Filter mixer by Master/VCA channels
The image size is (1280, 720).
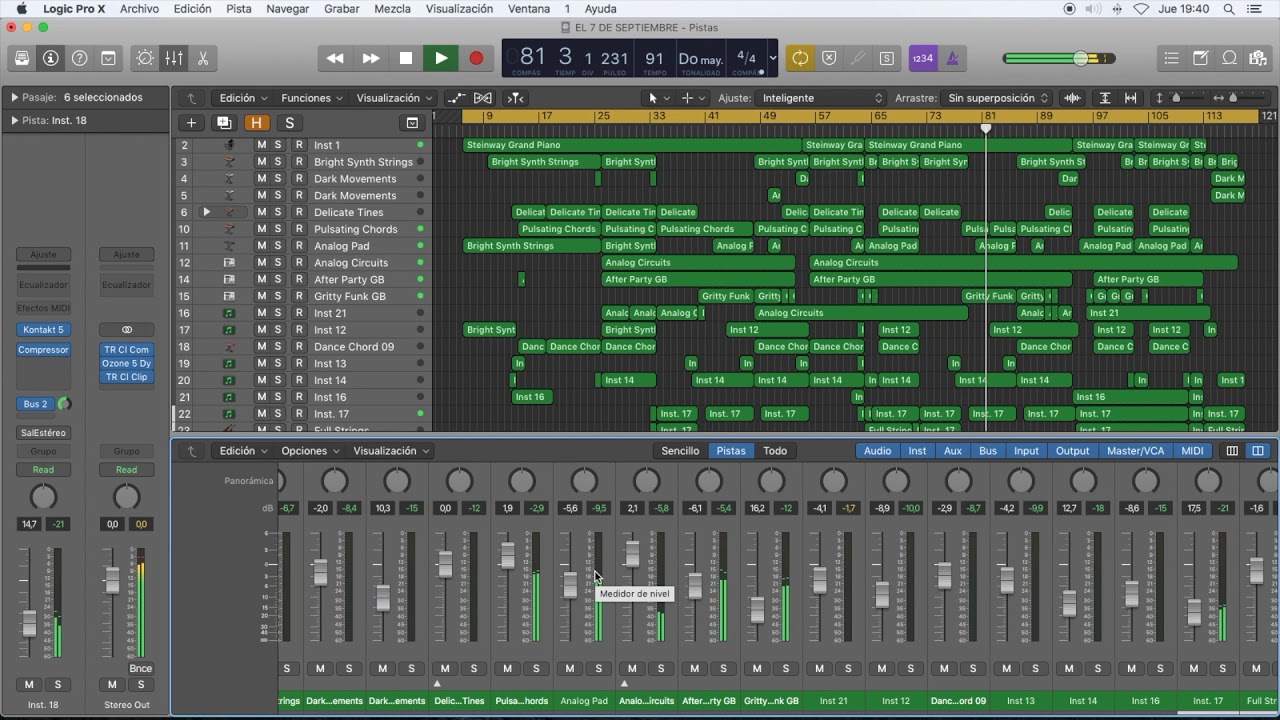(x=1136, y=451)
